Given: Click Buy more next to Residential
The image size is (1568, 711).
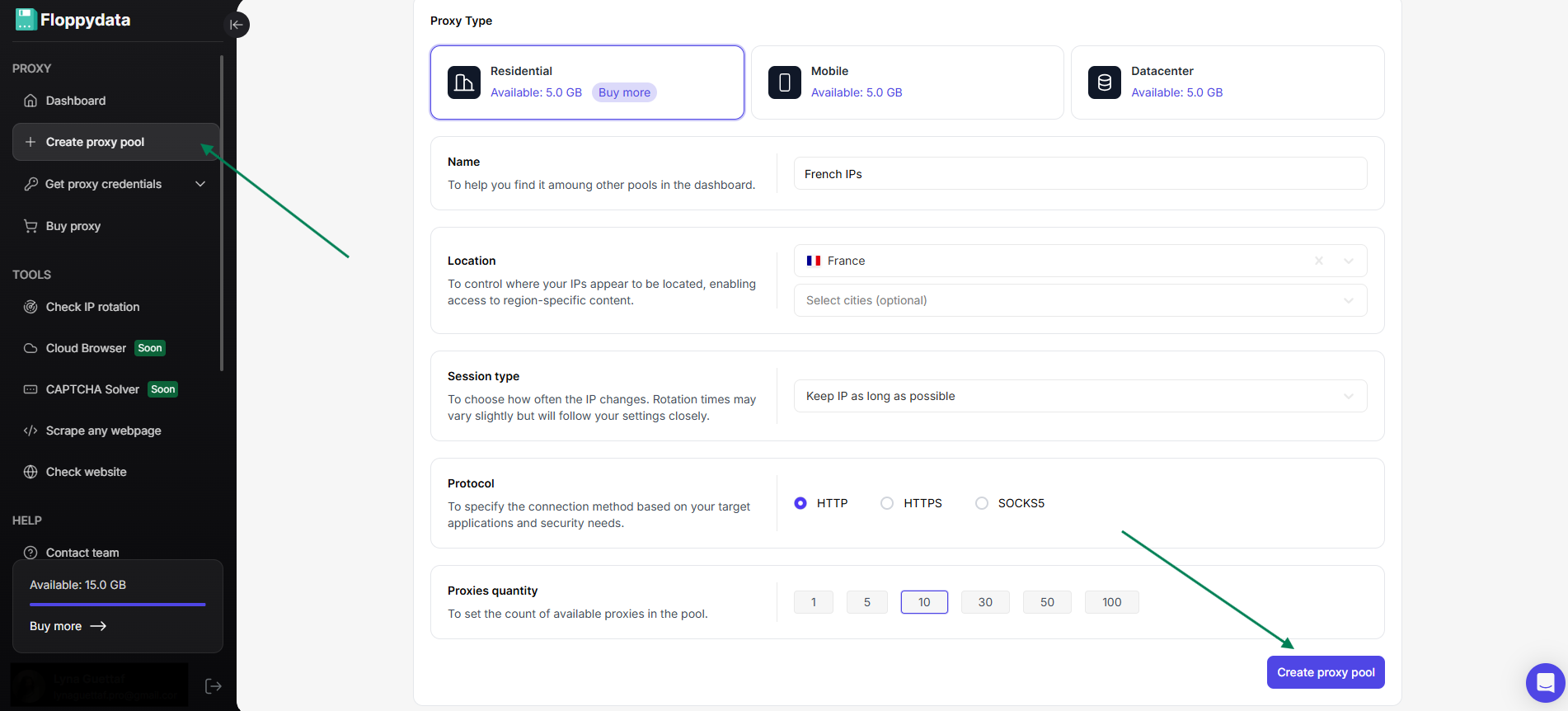Looking at the screenshot, I should pos(624,92).
